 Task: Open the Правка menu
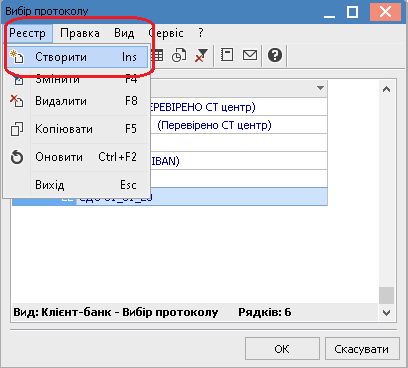[x=80, y=33]
